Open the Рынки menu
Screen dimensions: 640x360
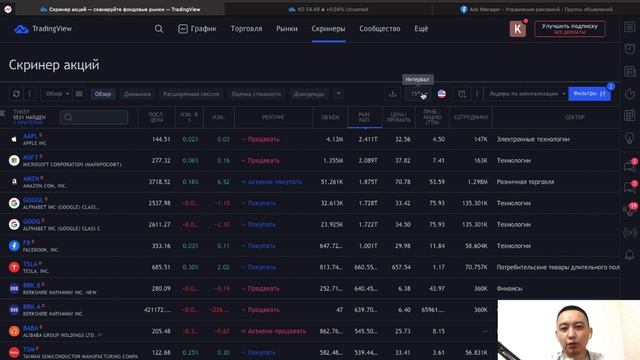[x=287, y=29]
